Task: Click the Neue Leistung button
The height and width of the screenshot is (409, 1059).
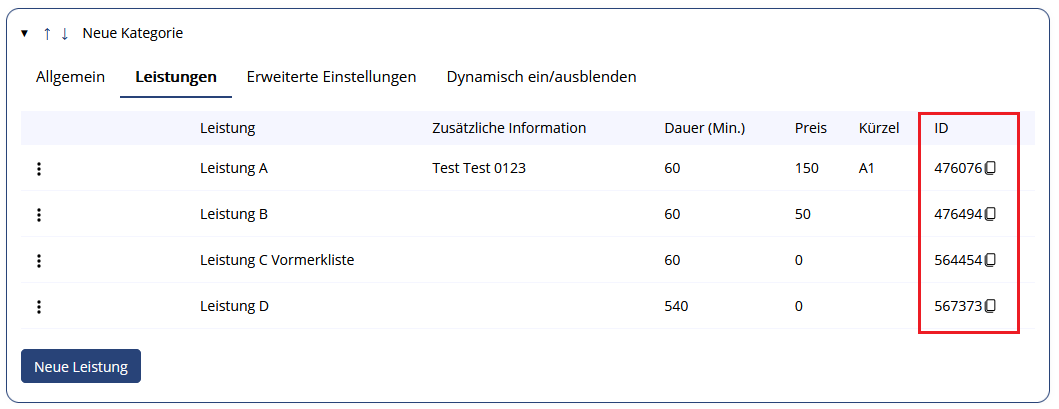Action: click(81, 366)
